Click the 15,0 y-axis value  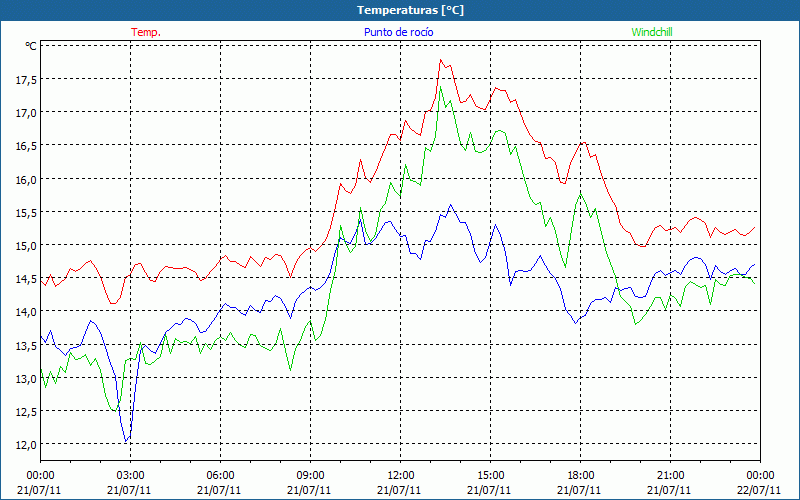(27, 245)
